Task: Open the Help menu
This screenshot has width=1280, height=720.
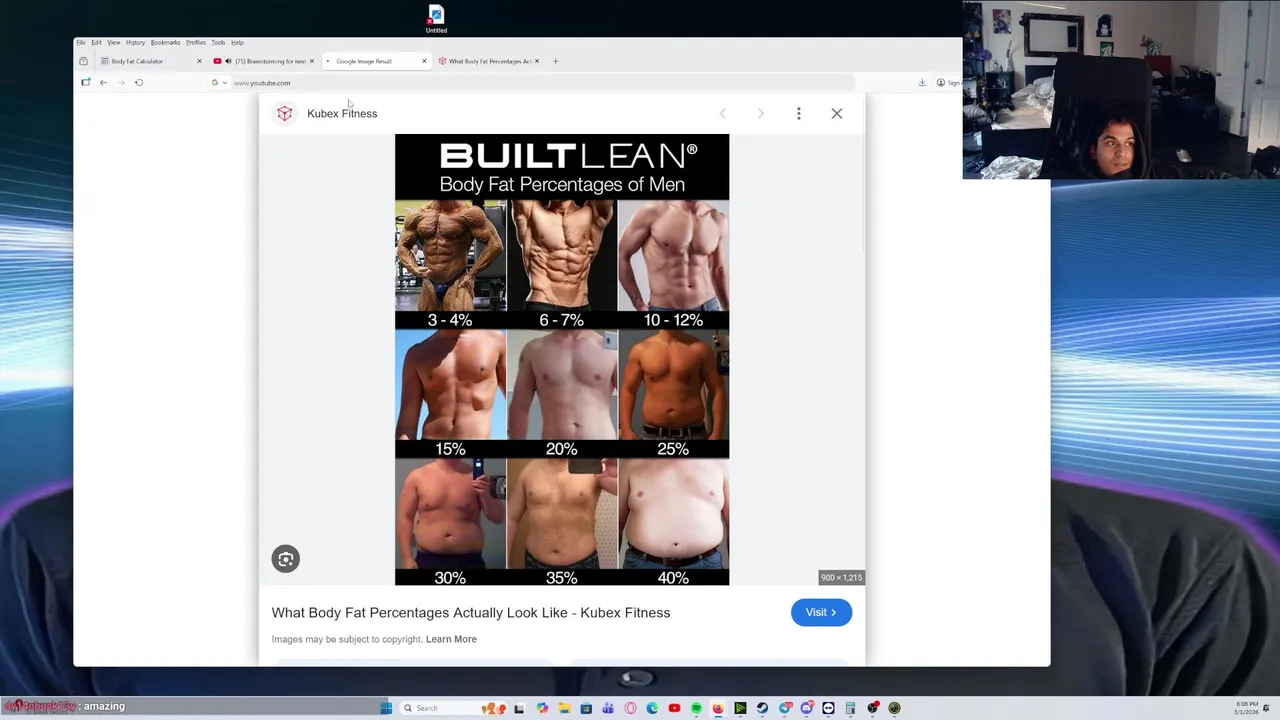Action: (237, 43)
